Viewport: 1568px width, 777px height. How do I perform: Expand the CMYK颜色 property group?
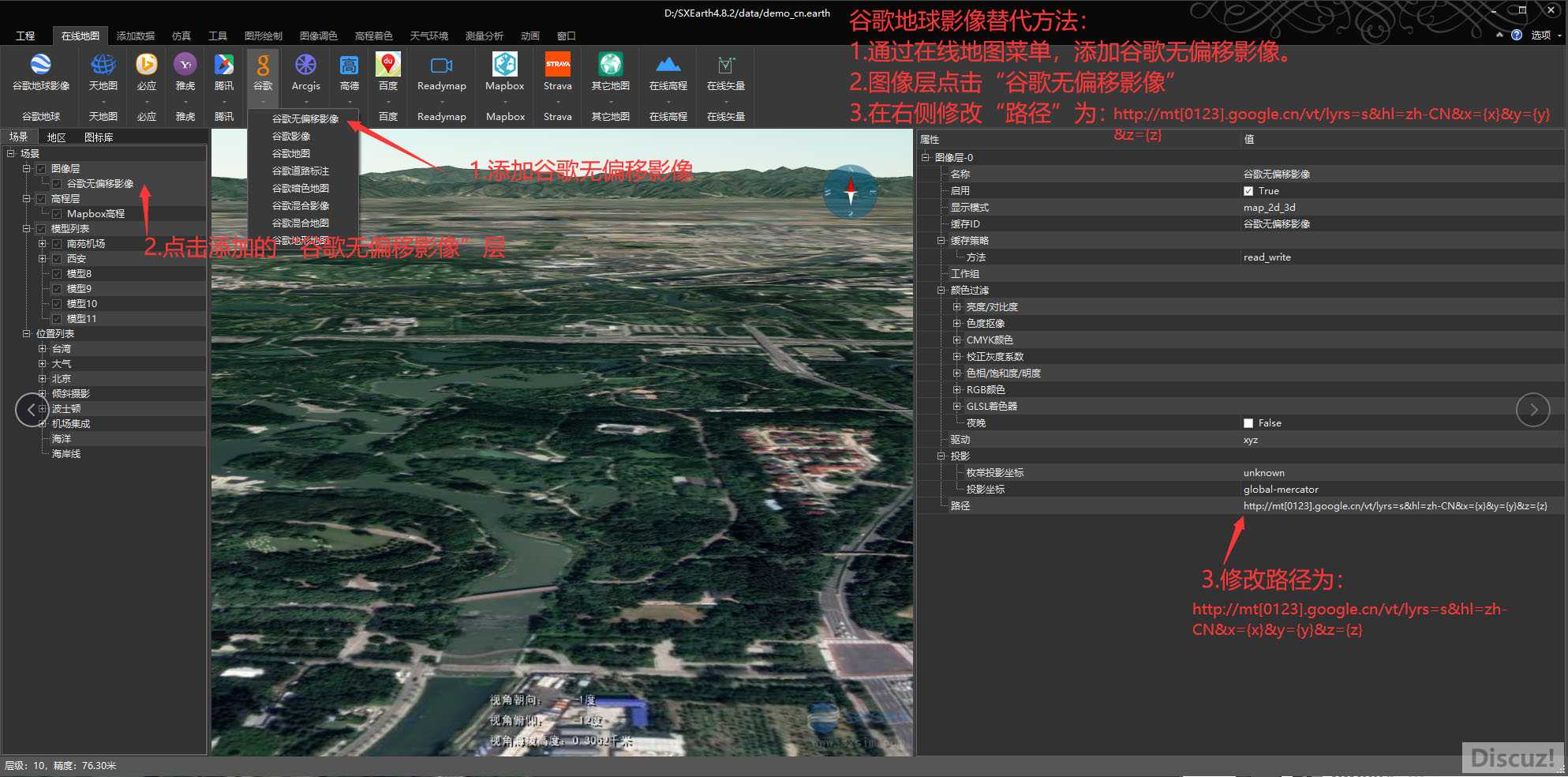click(x=956, y=340)
